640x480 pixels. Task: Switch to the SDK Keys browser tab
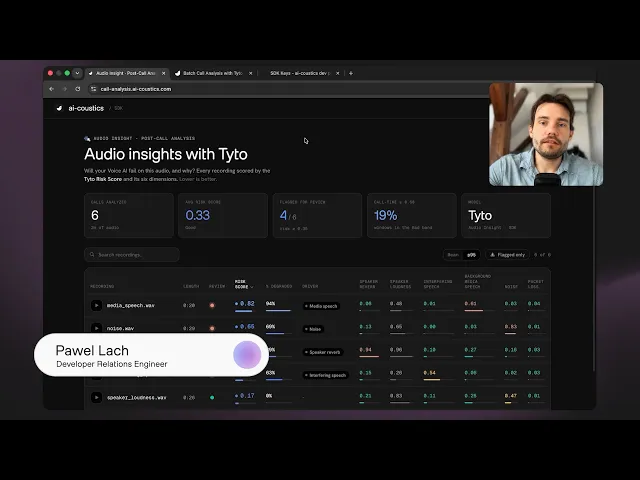click(x=301, y=73)
